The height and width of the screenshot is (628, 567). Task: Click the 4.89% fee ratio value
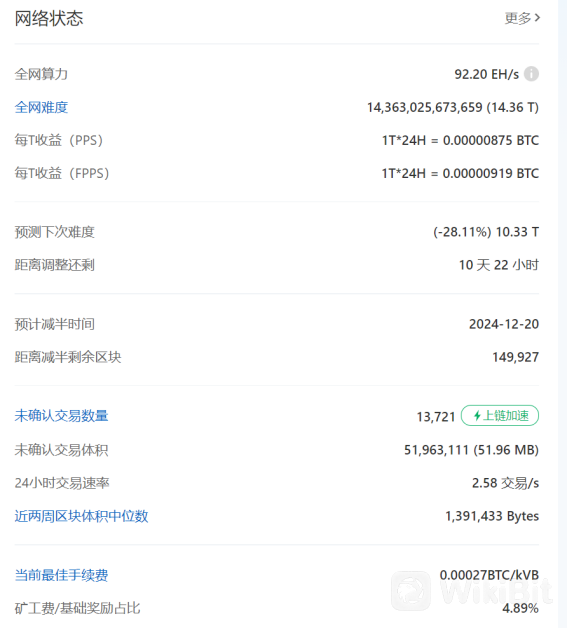click(x=521, y=608)
